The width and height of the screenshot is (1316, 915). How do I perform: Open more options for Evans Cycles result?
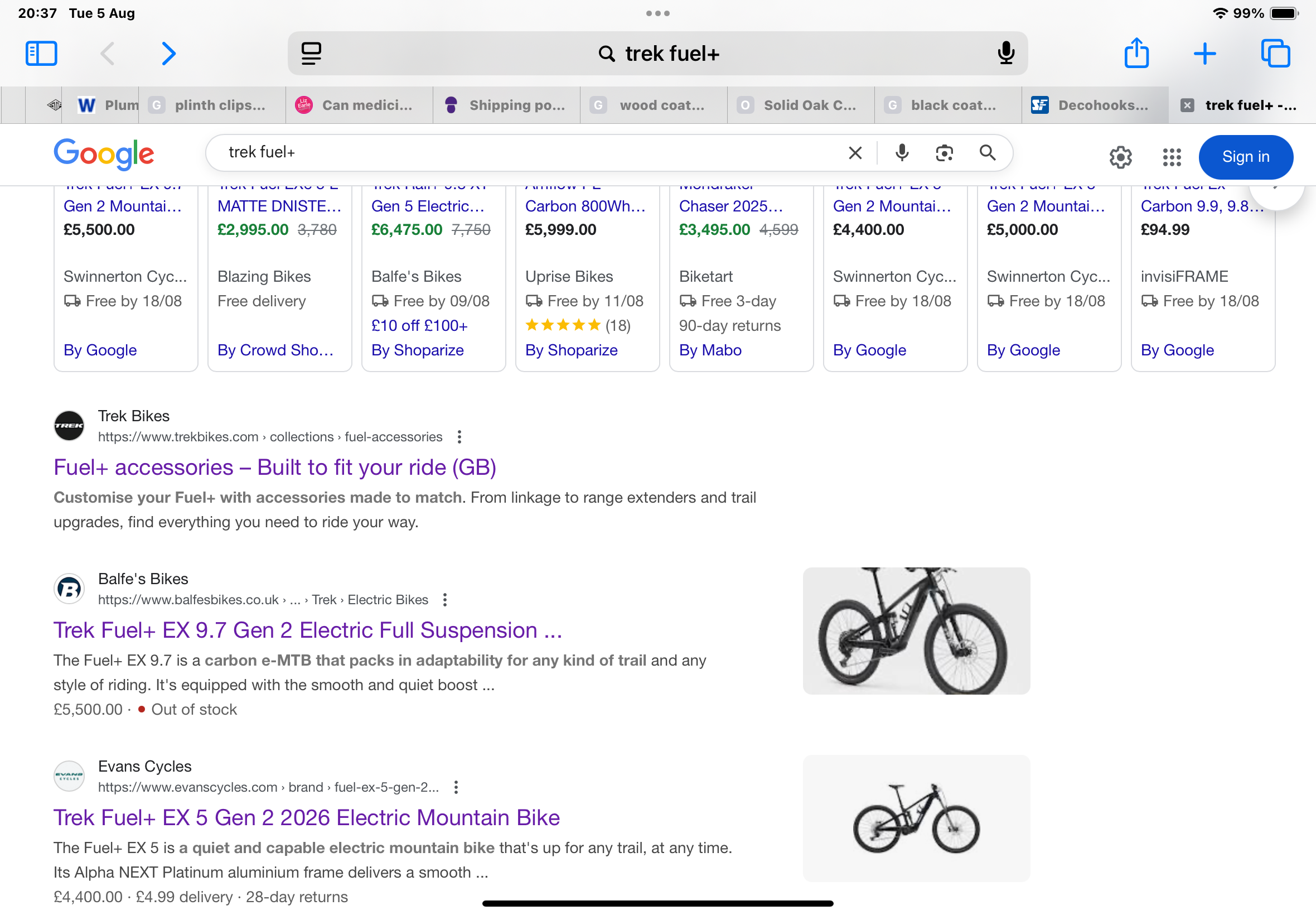coord(456,787)
